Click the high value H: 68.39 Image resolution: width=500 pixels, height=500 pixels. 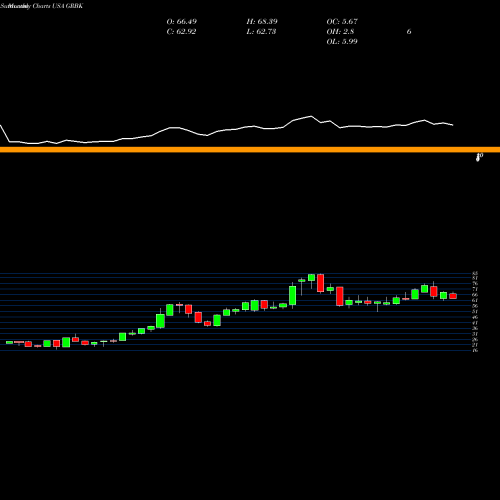tap(262, 22)
